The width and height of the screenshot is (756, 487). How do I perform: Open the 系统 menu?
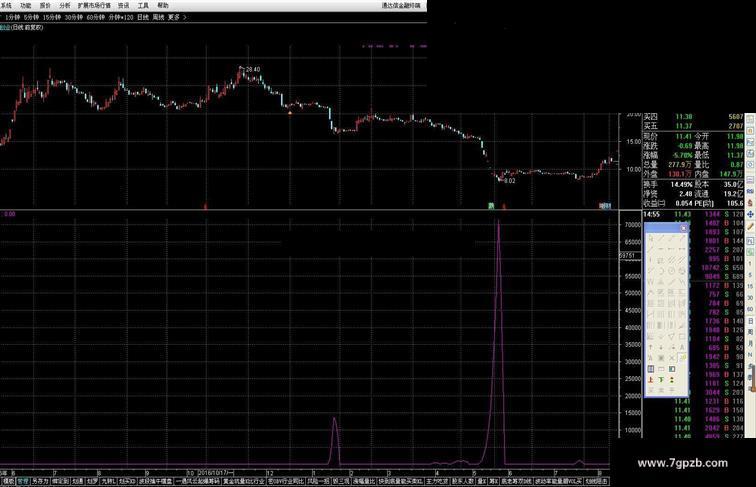click(6, 5)
